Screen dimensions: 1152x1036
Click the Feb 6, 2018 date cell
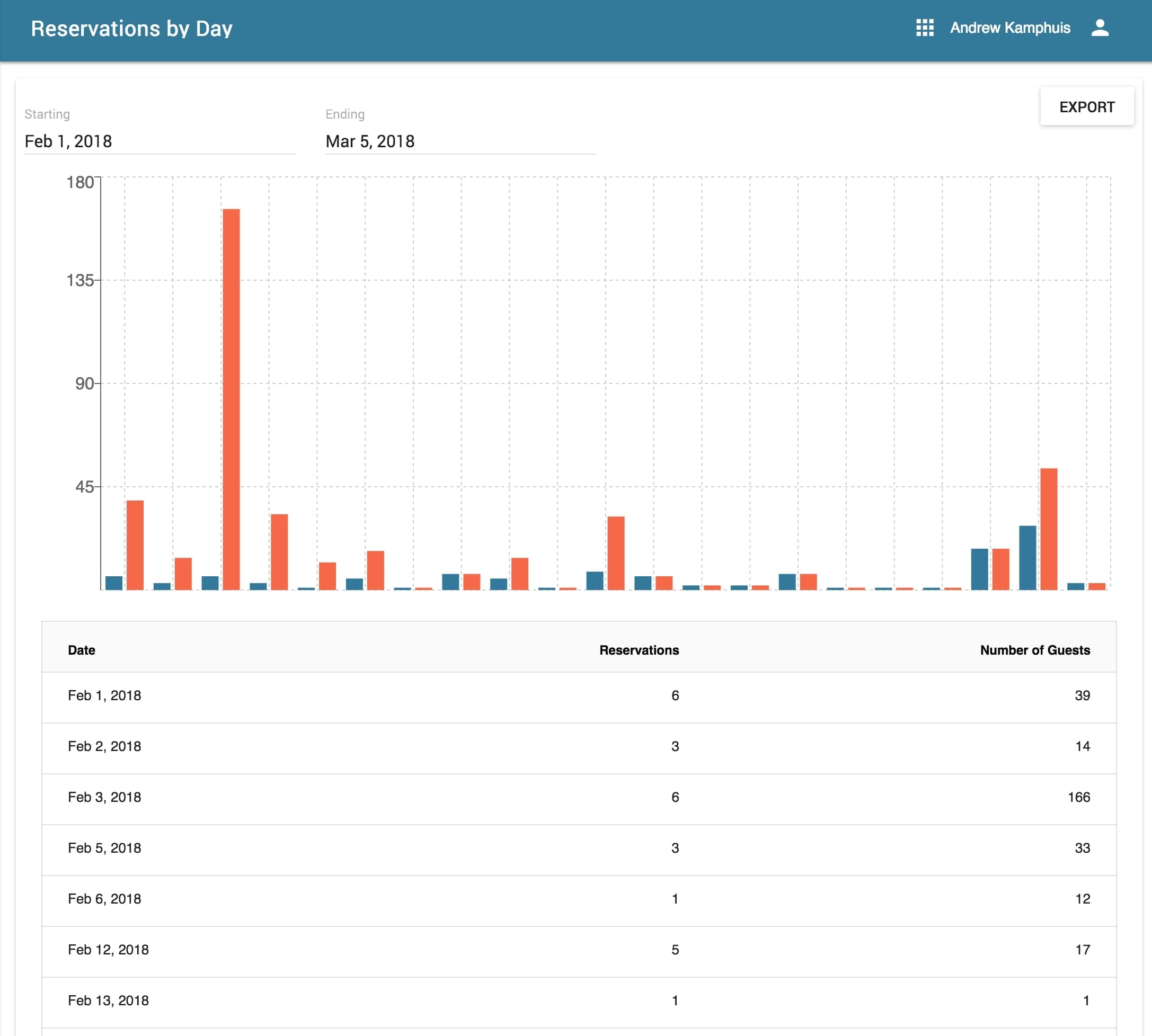(x=104, y=899)
